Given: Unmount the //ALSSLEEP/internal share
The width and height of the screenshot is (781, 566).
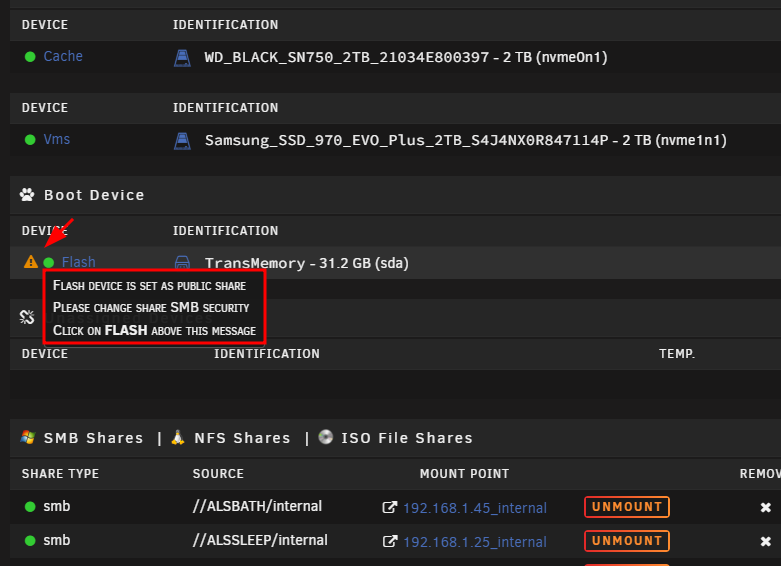Looking at the screenshot, I should point(627,541).
